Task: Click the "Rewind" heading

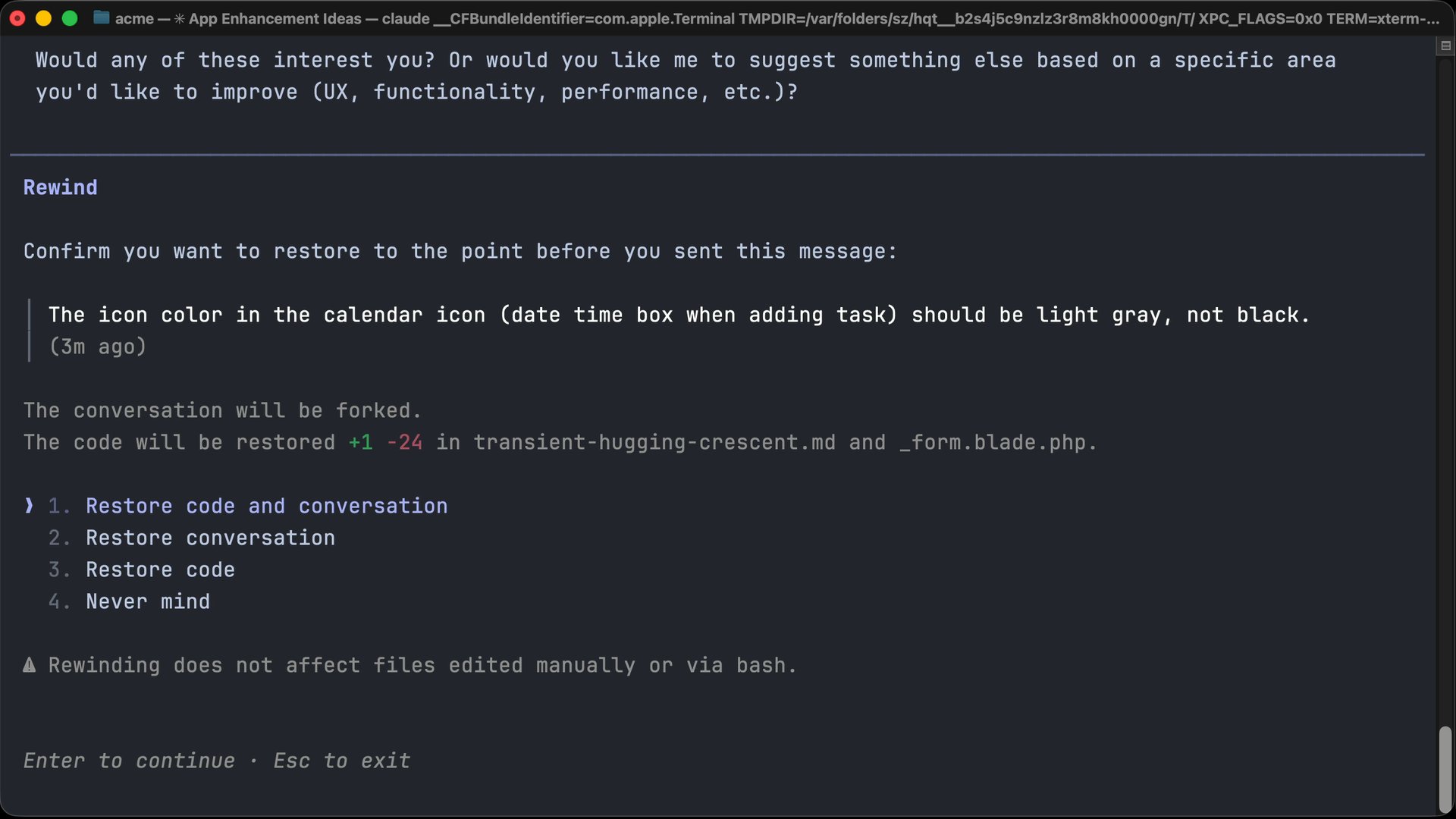Action: point(61,187)
